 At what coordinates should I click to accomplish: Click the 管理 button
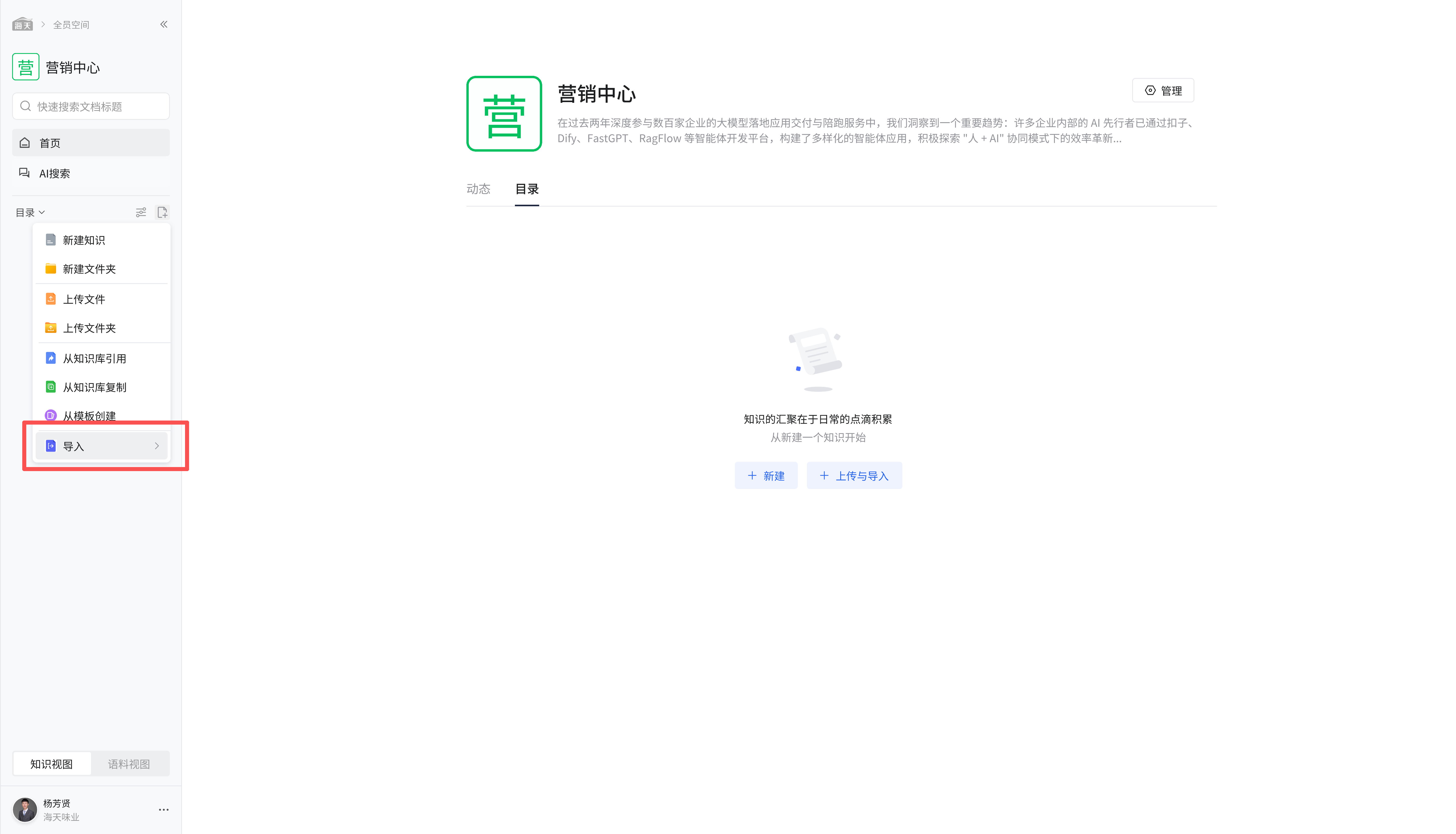[x=1163, y=90]
